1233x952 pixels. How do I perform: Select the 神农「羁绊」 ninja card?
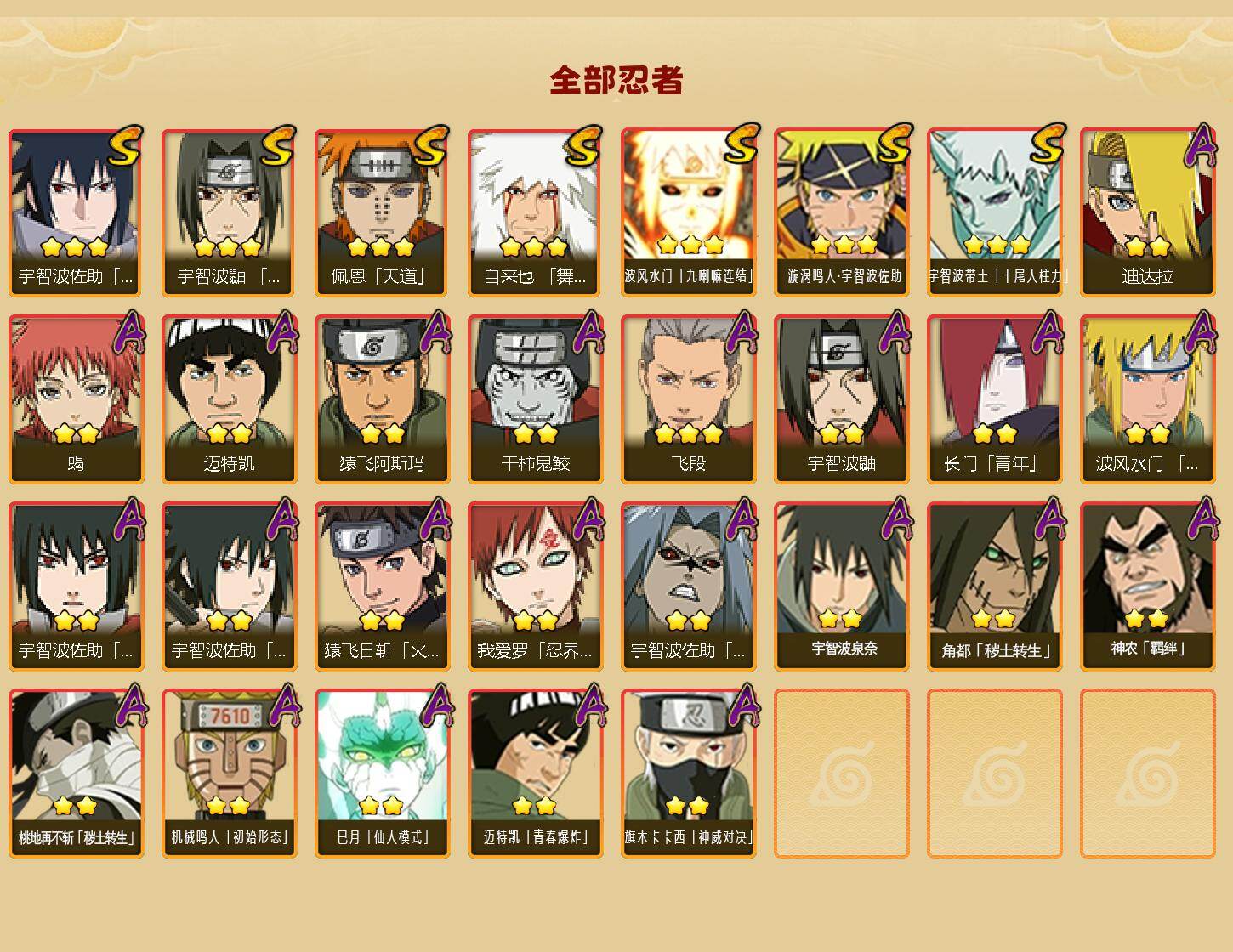click(1147, 586)
